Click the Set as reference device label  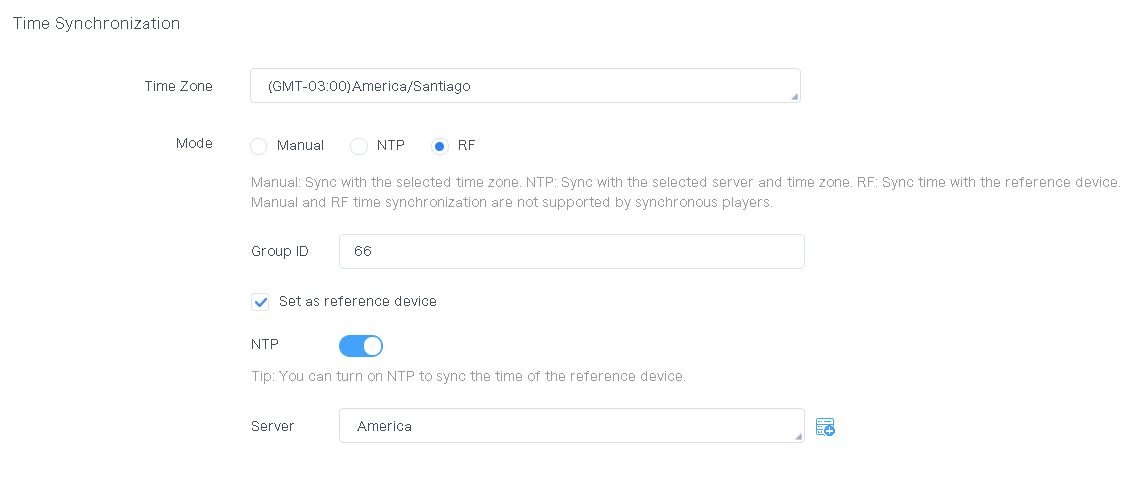(x=358, y=301)
